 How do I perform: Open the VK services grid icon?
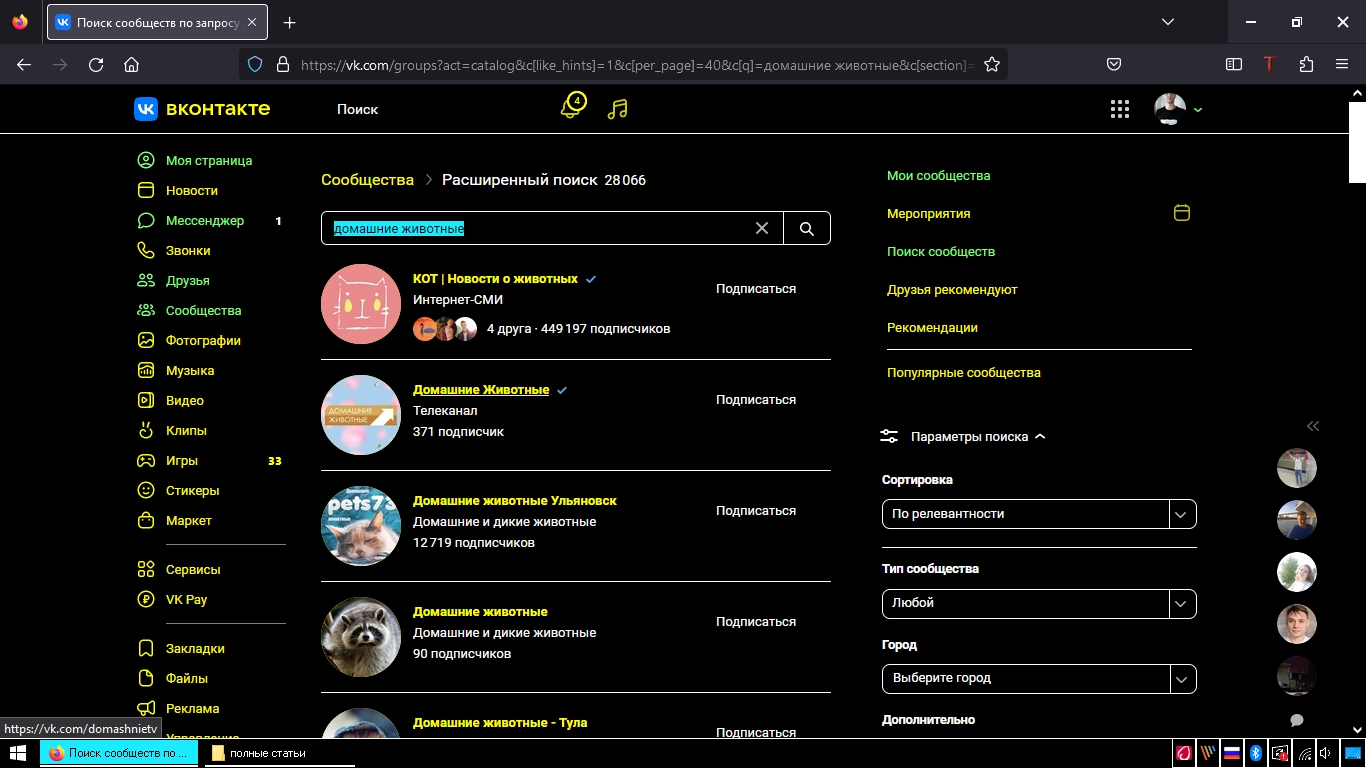pos(1120,109)
